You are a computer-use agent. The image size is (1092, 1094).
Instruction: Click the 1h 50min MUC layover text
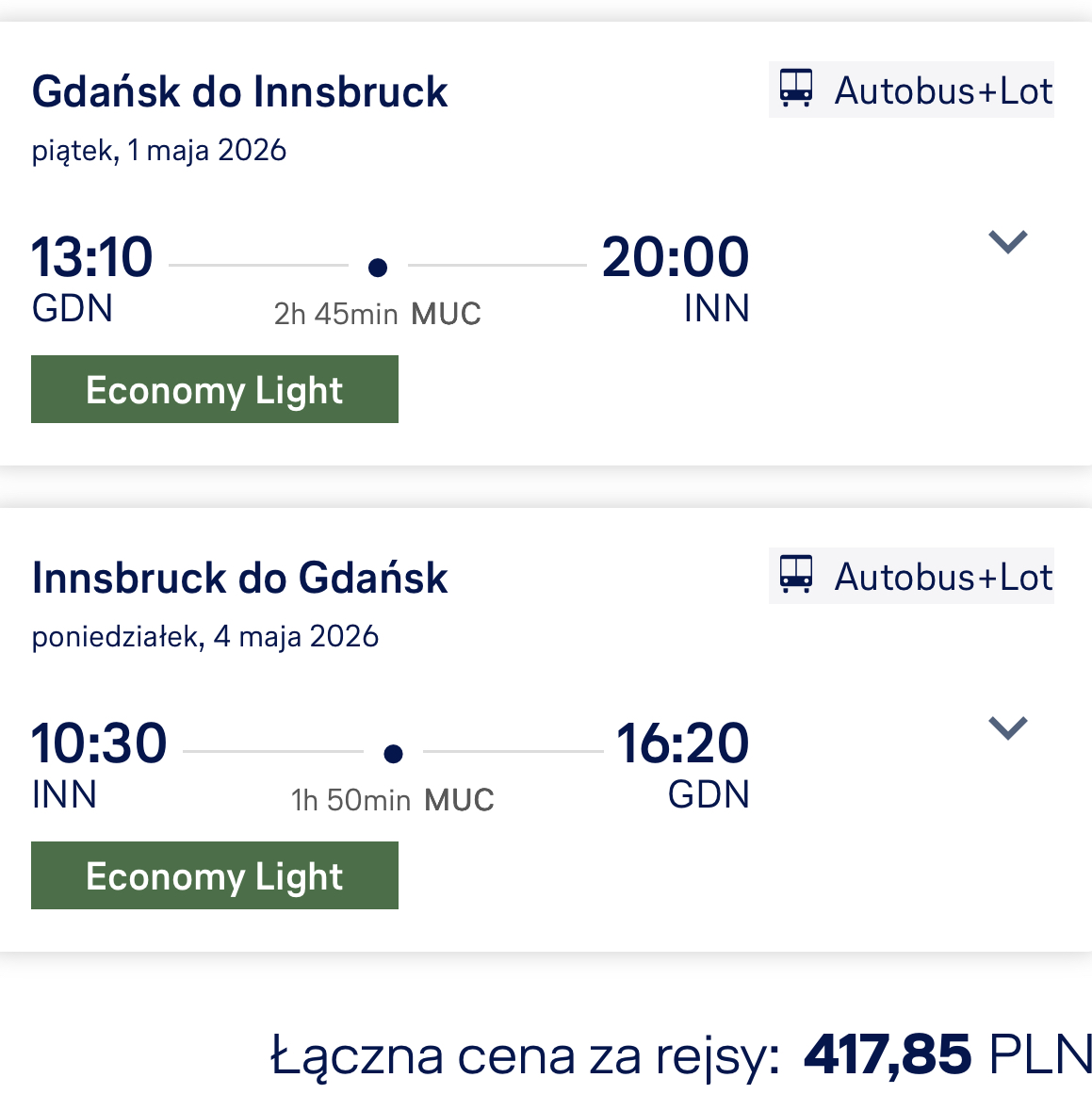pos(393,800)
